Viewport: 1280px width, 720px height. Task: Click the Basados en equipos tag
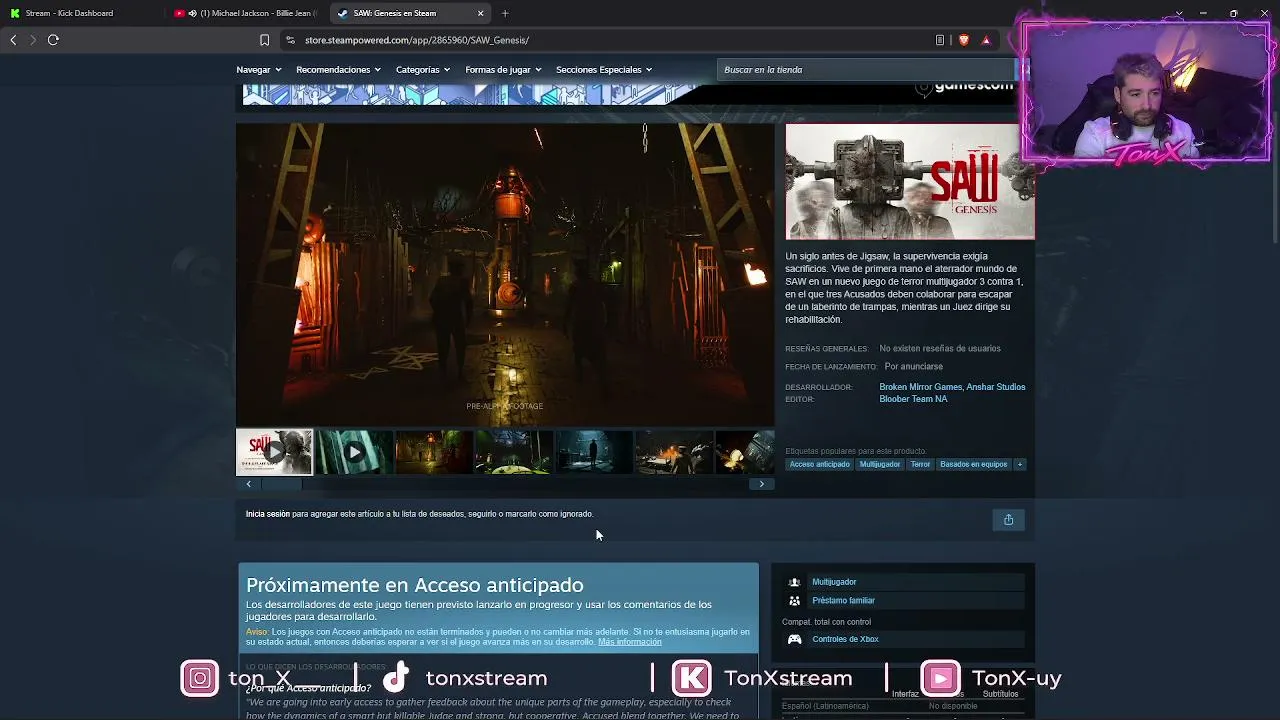973,464
